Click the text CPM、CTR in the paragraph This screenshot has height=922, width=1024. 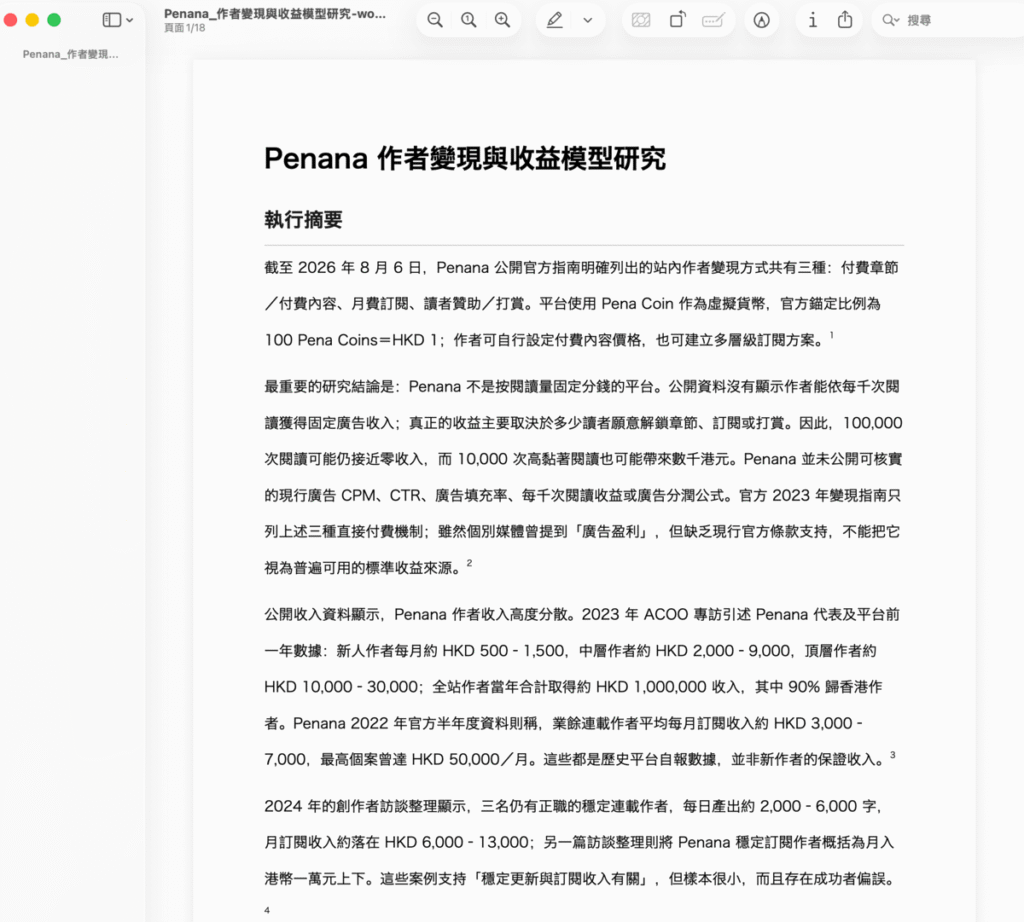pos(381,496)
